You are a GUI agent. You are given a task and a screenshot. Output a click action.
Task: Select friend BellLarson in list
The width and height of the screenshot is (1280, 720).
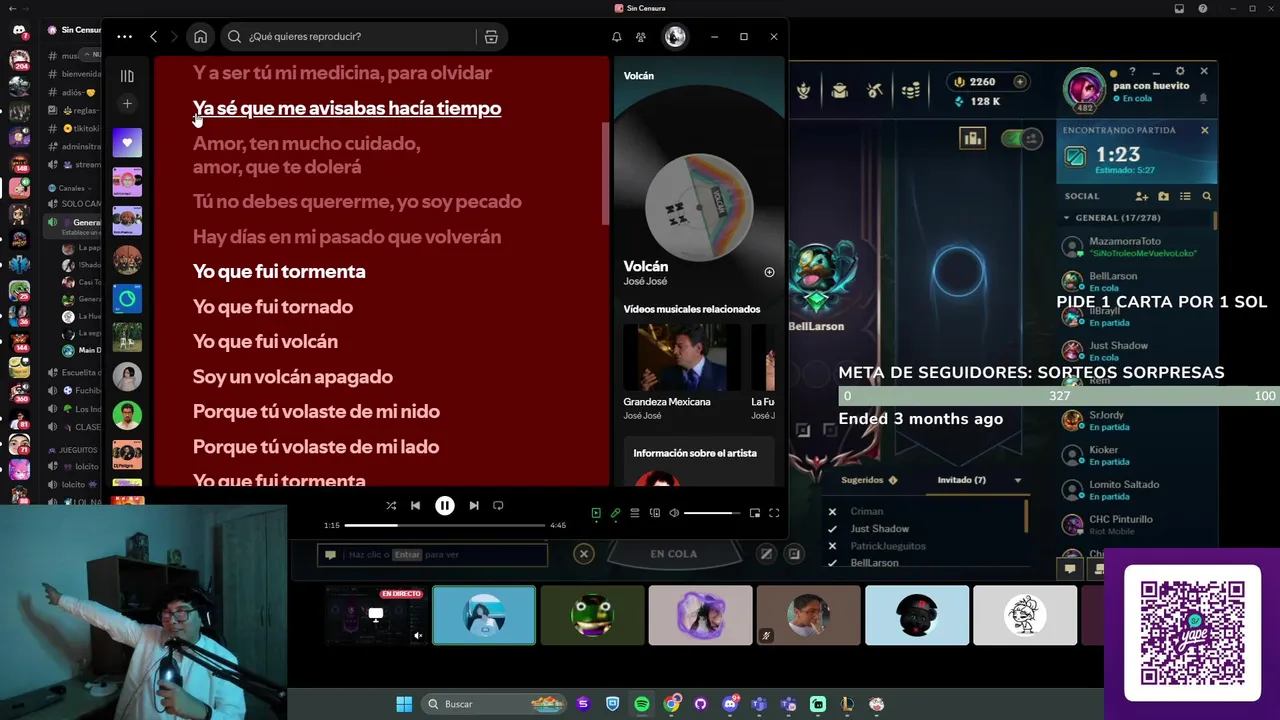1137,281
